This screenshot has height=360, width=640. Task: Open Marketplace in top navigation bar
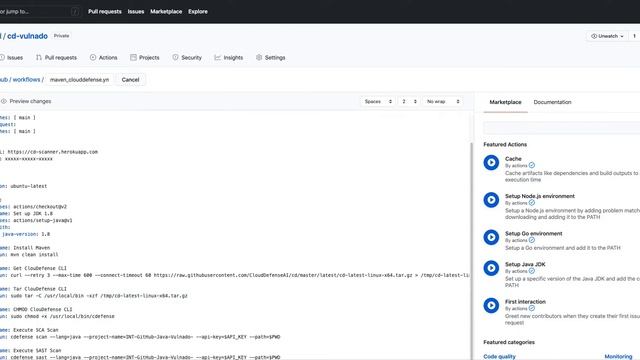click(x=166, y=11)
